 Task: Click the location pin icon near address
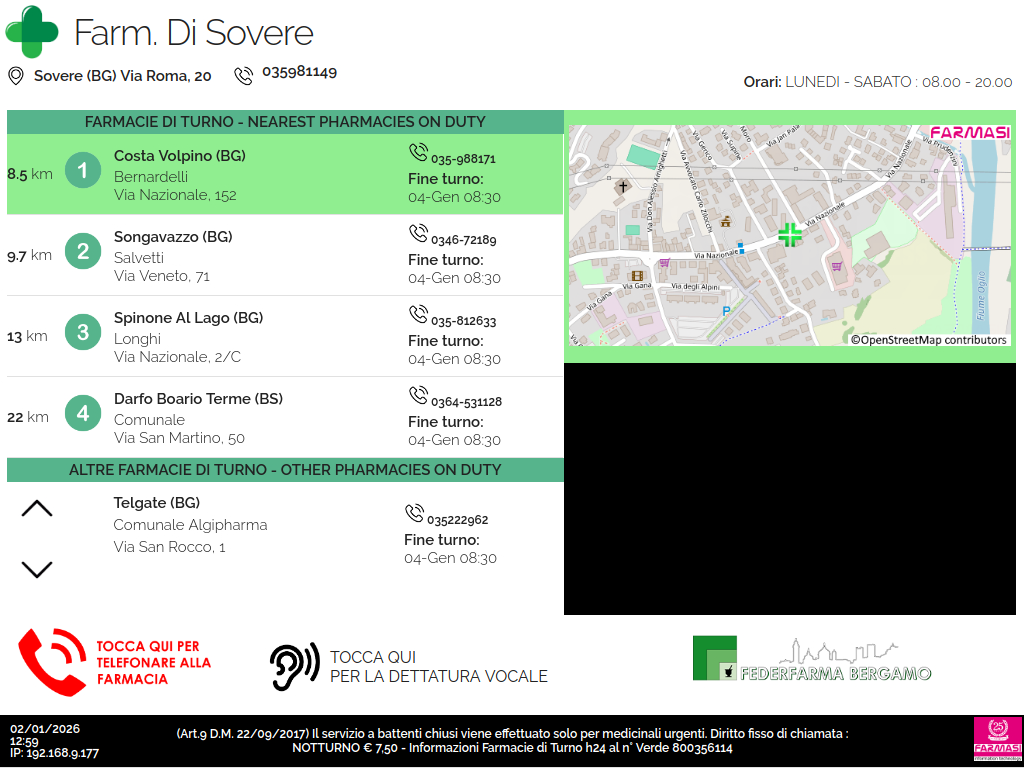click(16, 76)
